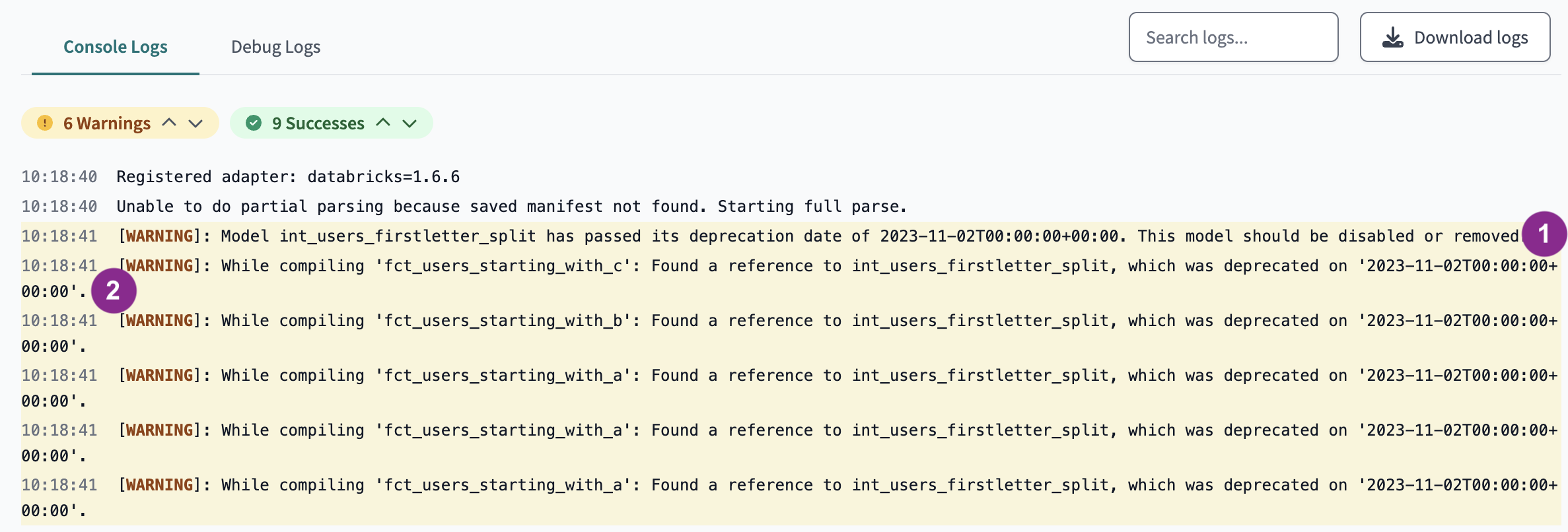This screenshot has height=532, width=1568.
Task: Click the 6 Warnings filter pill
Action: 107,123
